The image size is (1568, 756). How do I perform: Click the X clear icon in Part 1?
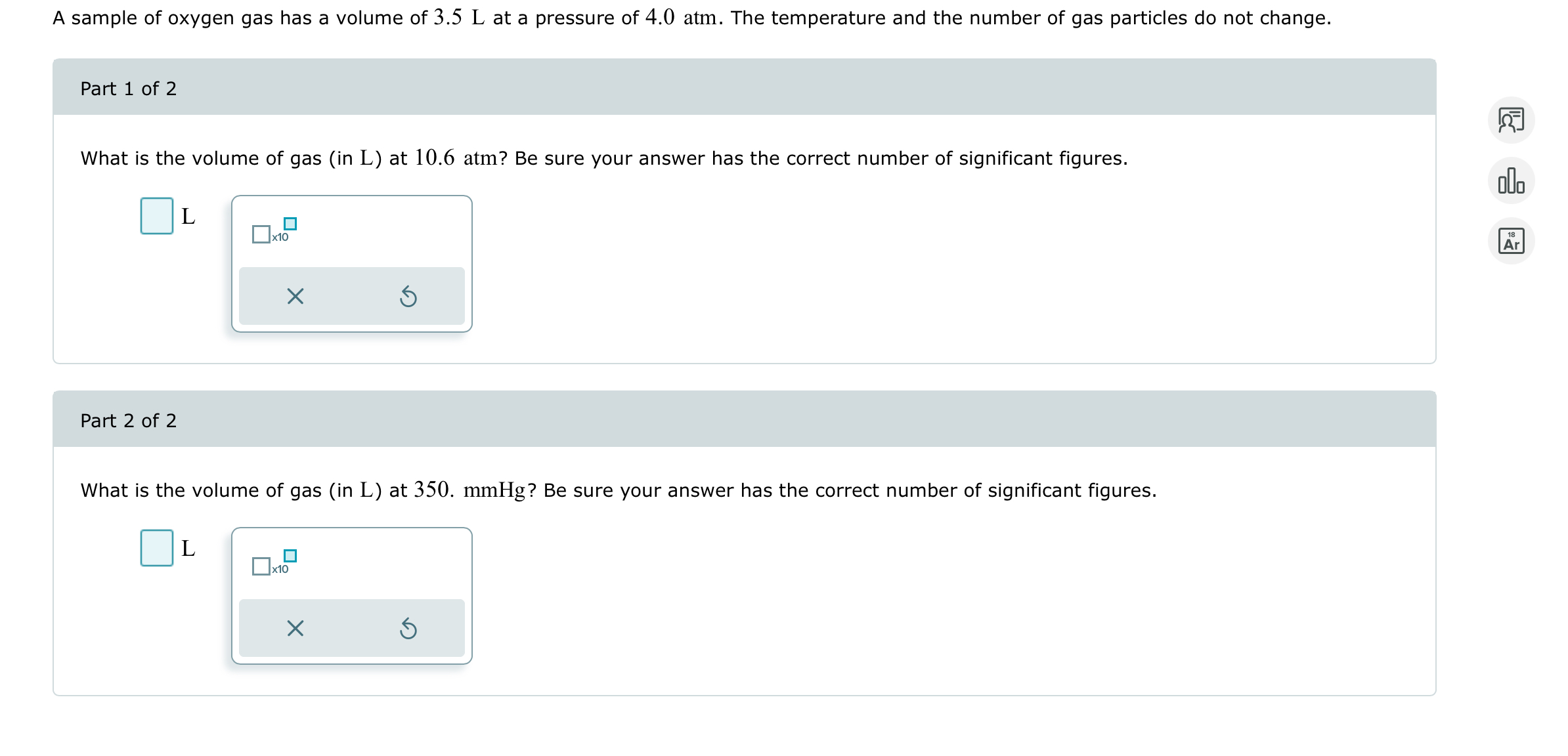pyautogui.click(x=295, y=297)
